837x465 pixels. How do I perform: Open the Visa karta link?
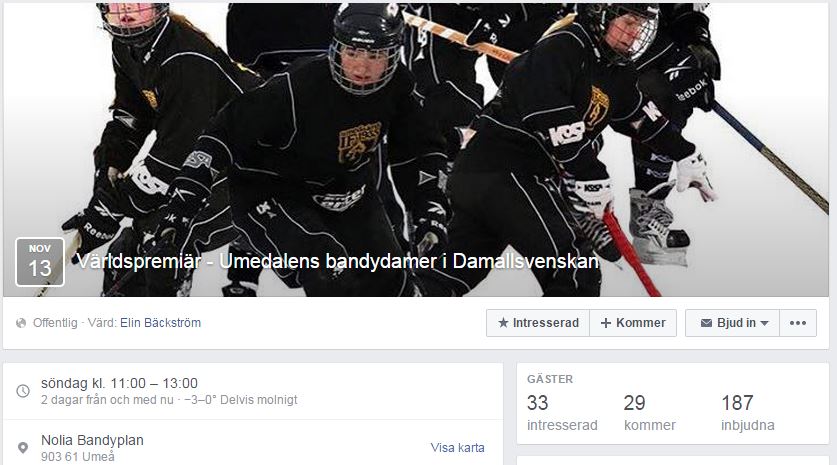(x=457, y=448)
